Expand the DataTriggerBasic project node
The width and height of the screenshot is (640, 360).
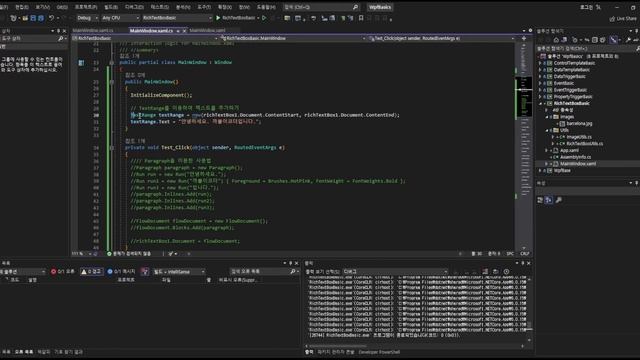540,77
